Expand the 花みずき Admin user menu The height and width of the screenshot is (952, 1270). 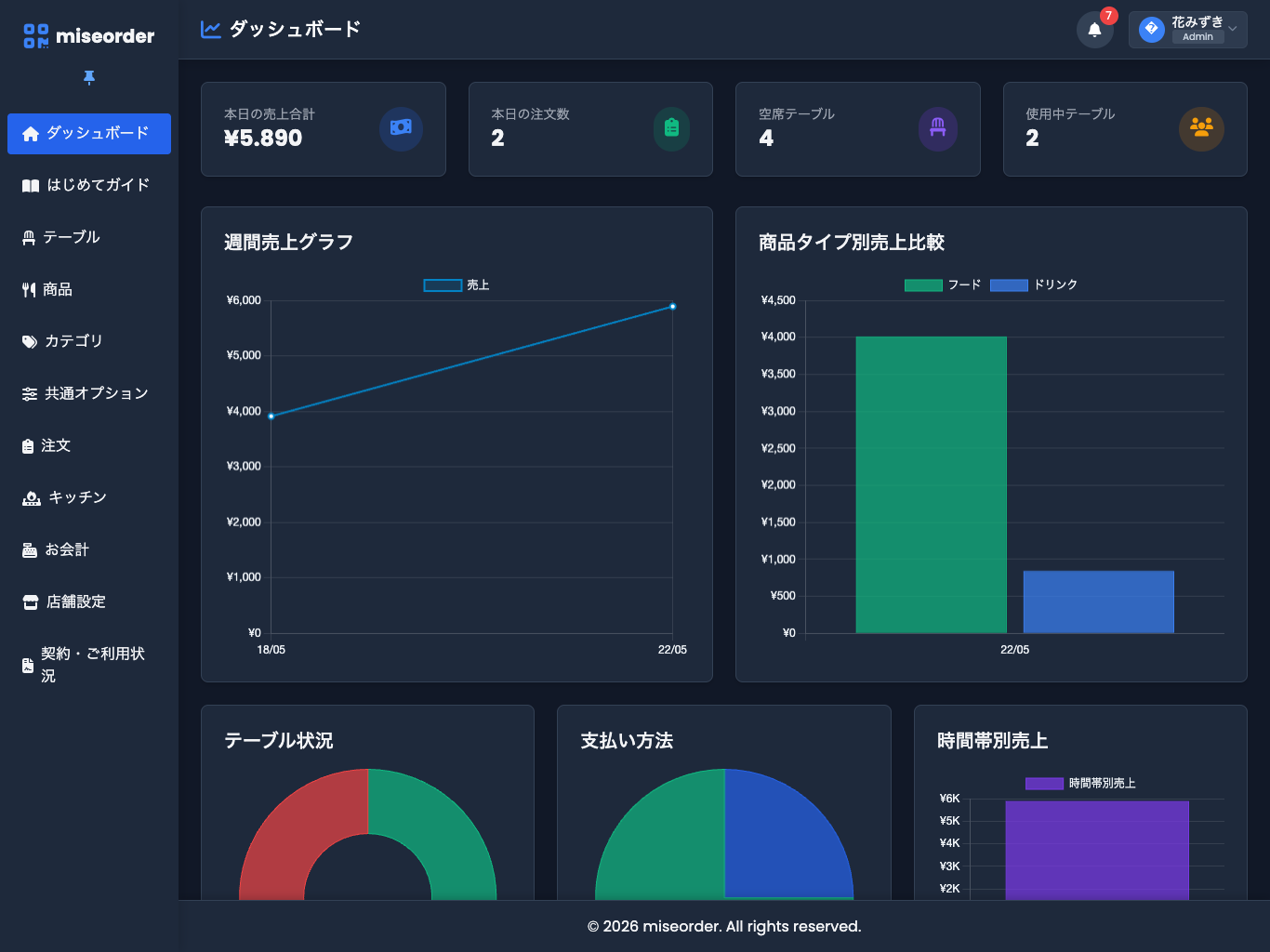1188,30
